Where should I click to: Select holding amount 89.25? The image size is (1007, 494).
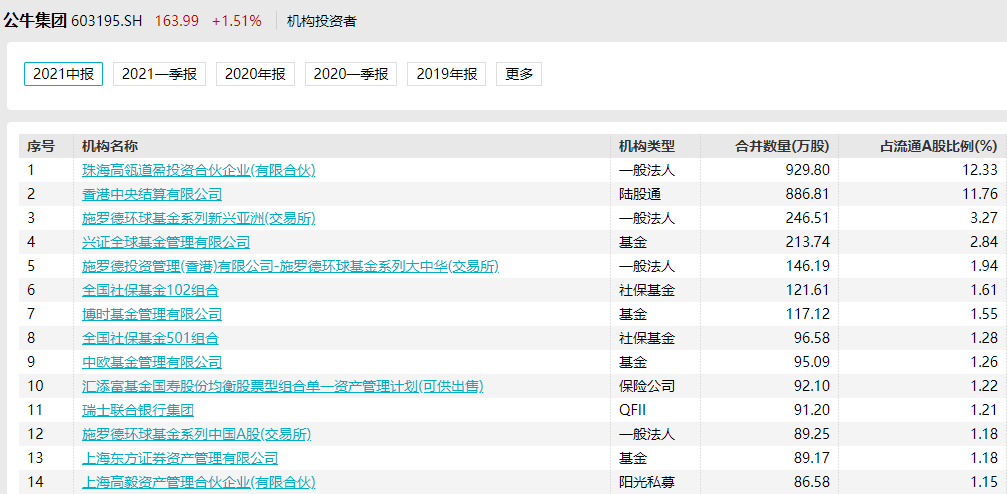[x=812, y=434]
